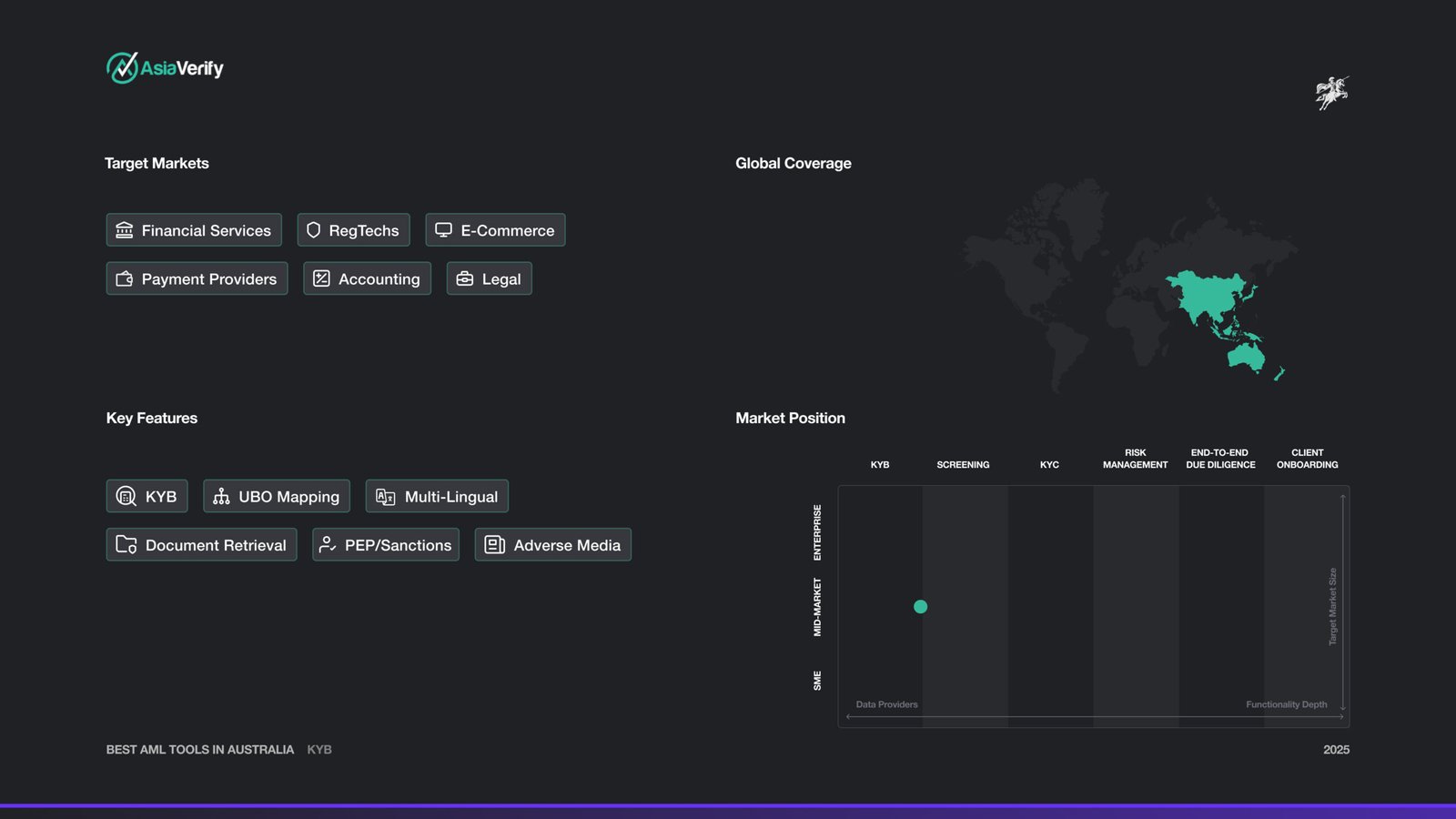Click the Adverse Media label text

click(567, 545)
